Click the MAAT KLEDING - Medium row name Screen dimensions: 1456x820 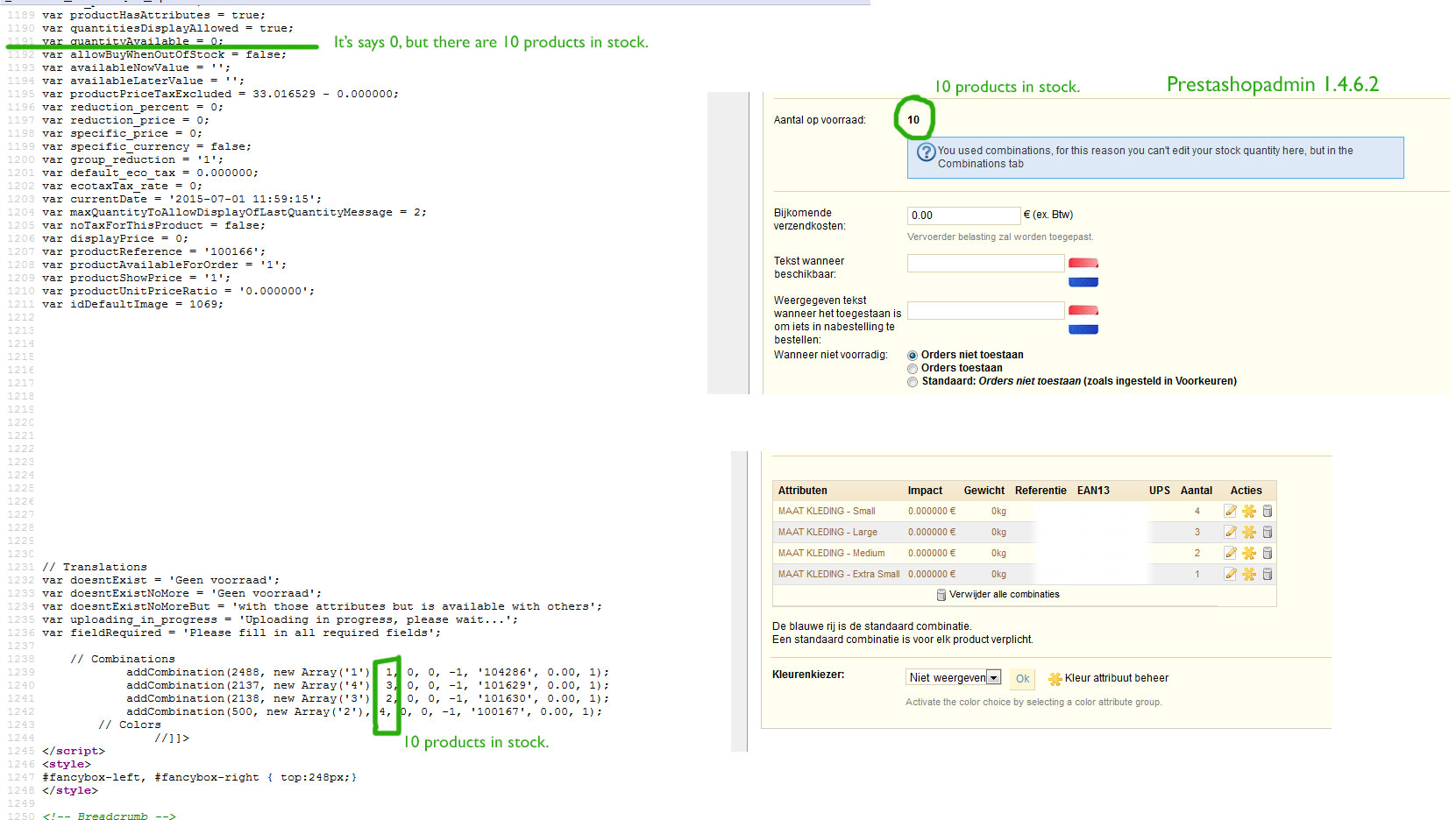coord(832,553)
